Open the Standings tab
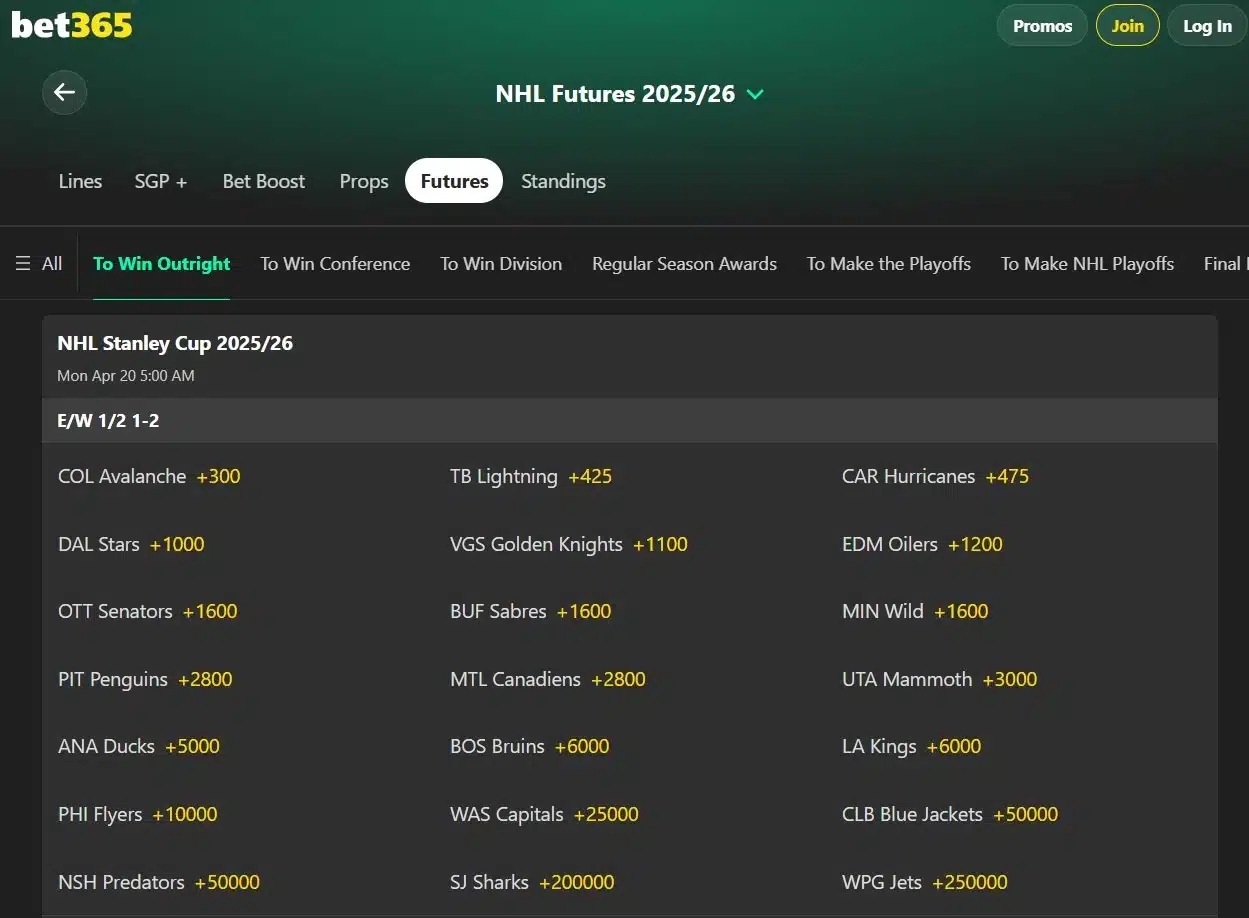The height and width of the screenshot is (918, 1249). pyautogui.click(x=562, y=181)
